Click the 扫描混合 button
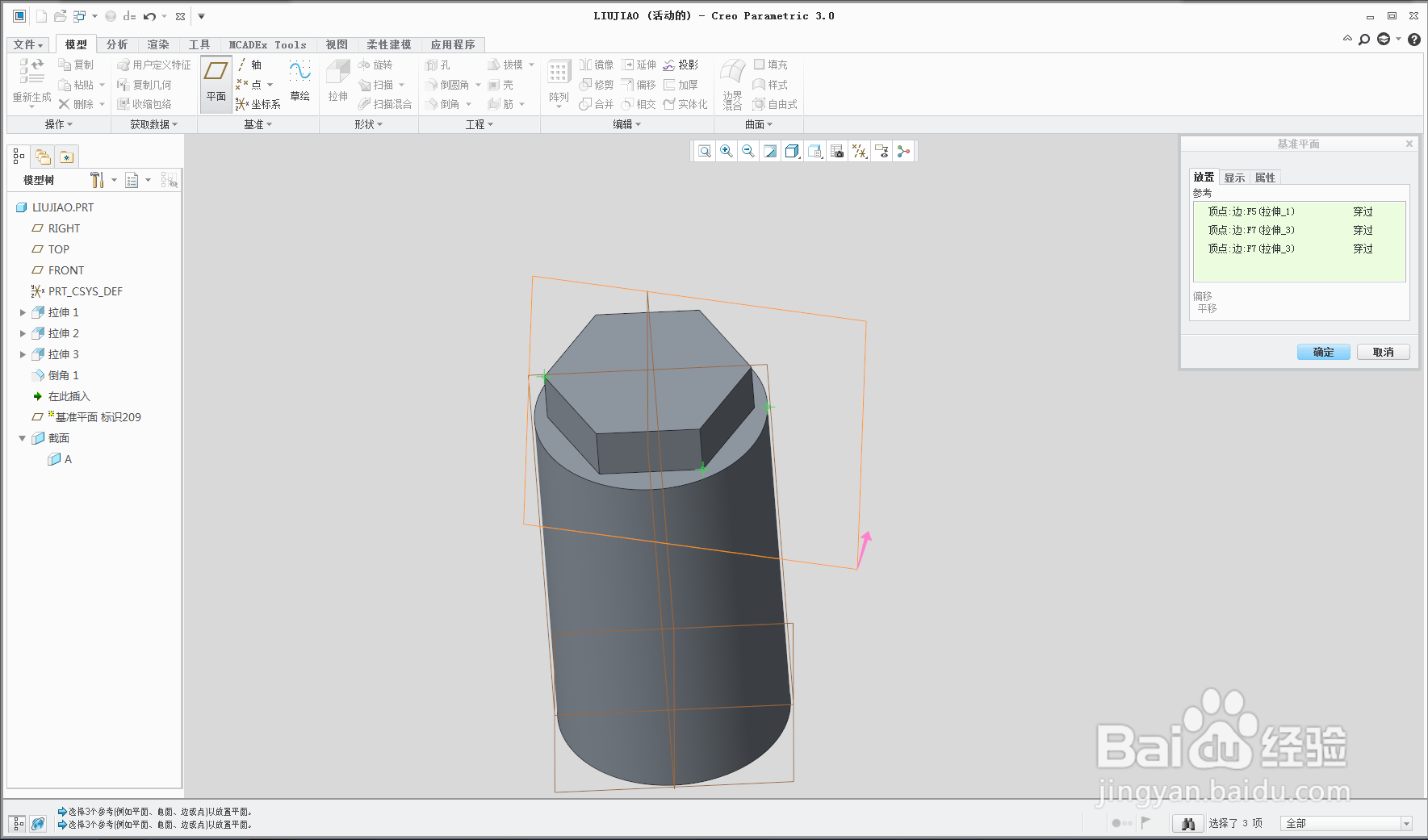This screenshot has height=840, width=1428. tap(385, 104)
